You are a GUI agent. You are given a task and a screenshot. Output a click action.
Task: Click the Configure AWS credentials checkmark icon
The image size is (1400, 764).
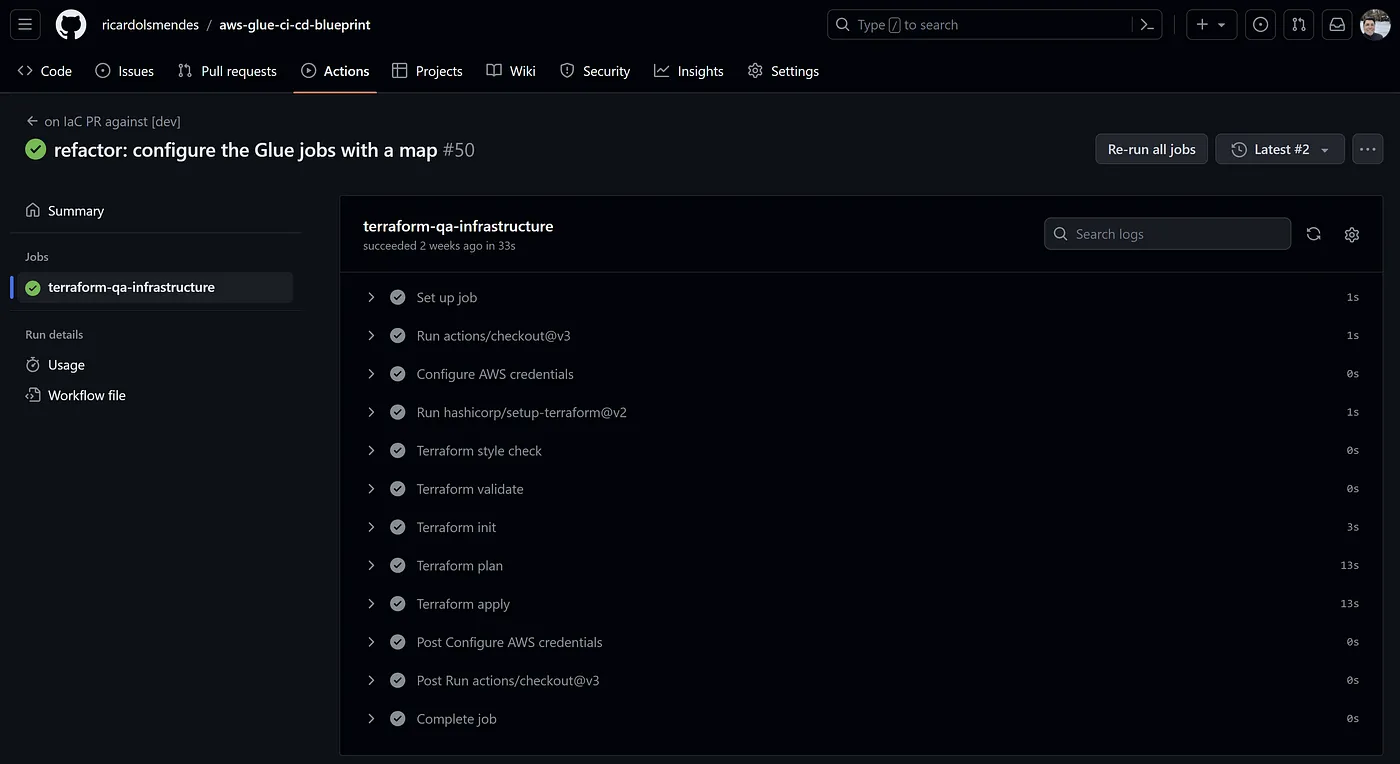[x=398, y=374]
